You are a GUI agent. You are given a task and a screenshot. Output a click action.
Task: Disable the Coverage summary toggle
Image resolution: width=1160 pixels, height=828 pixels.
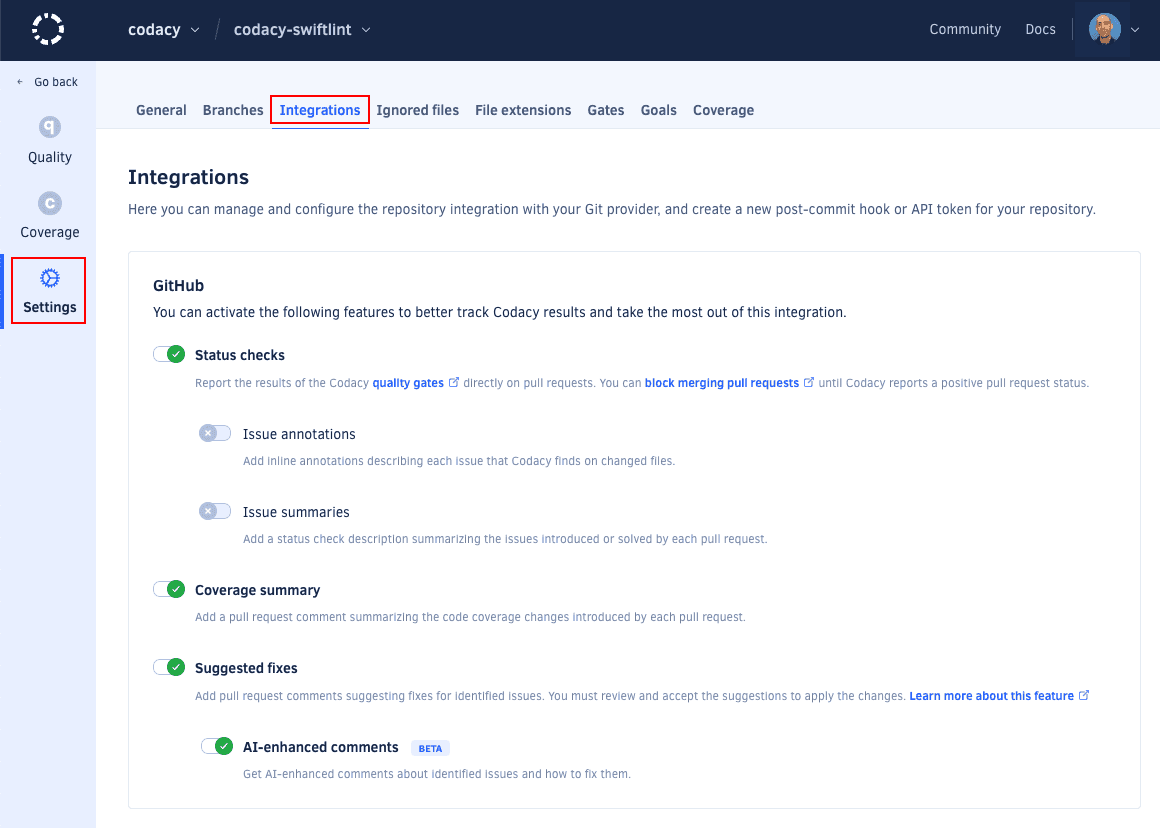click(x=169, y=588)
